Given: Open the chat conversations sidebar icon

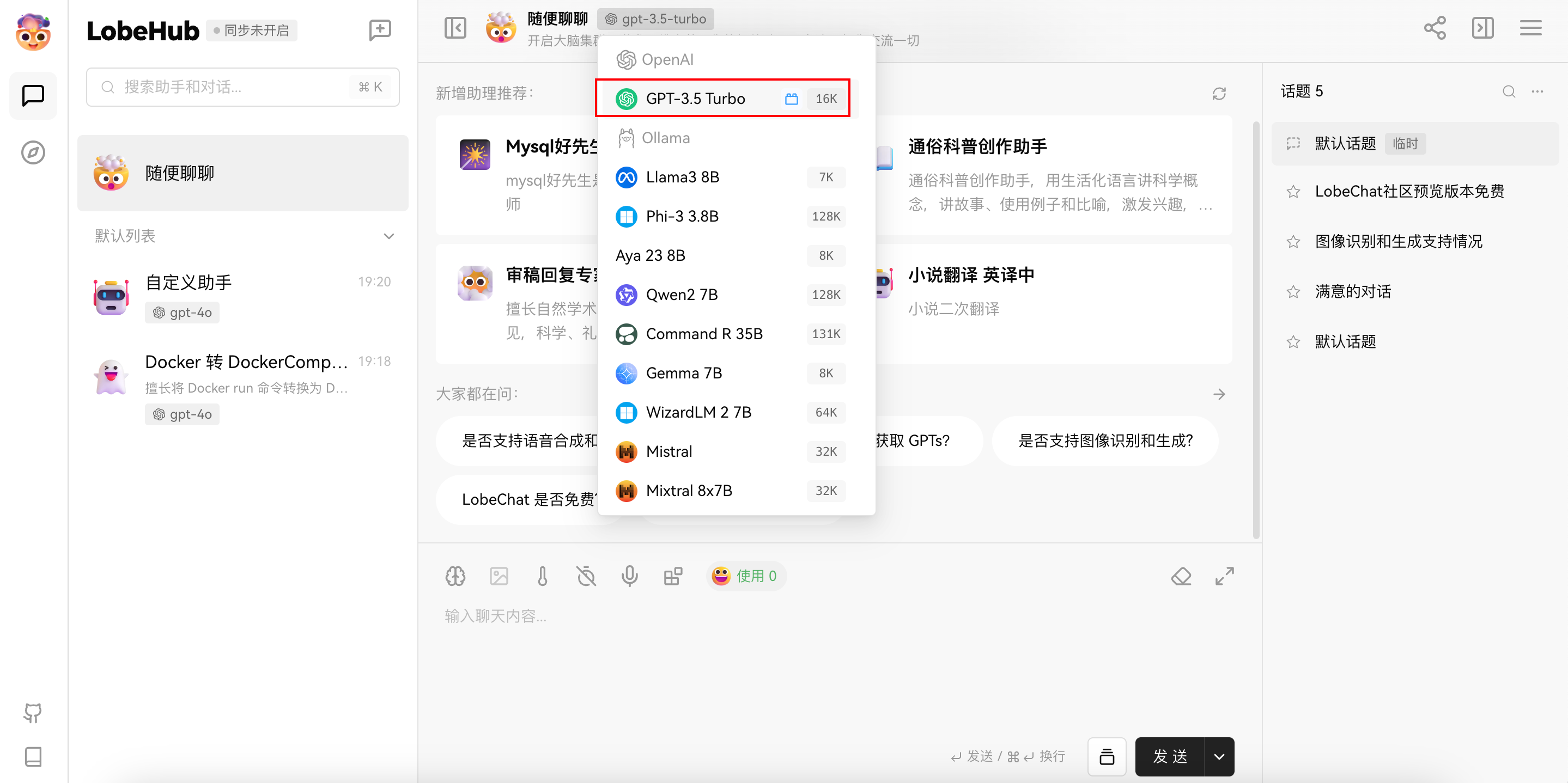Looking at the screenshot, I should click(x=33, y=95).
